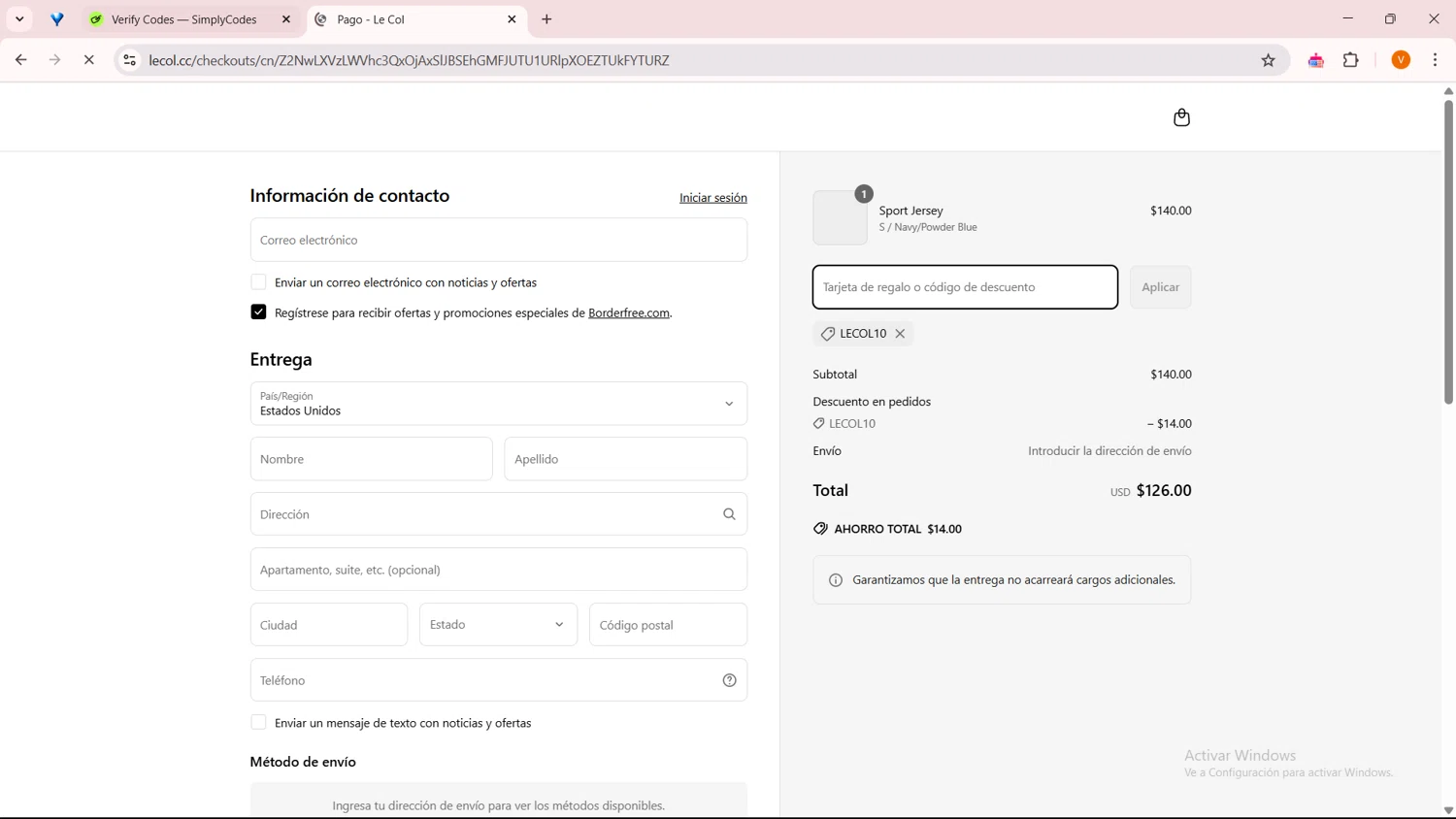This screenshot has height=819, width=1456.
Task: Click the scrollbar down arrow
Action: 1448,810
